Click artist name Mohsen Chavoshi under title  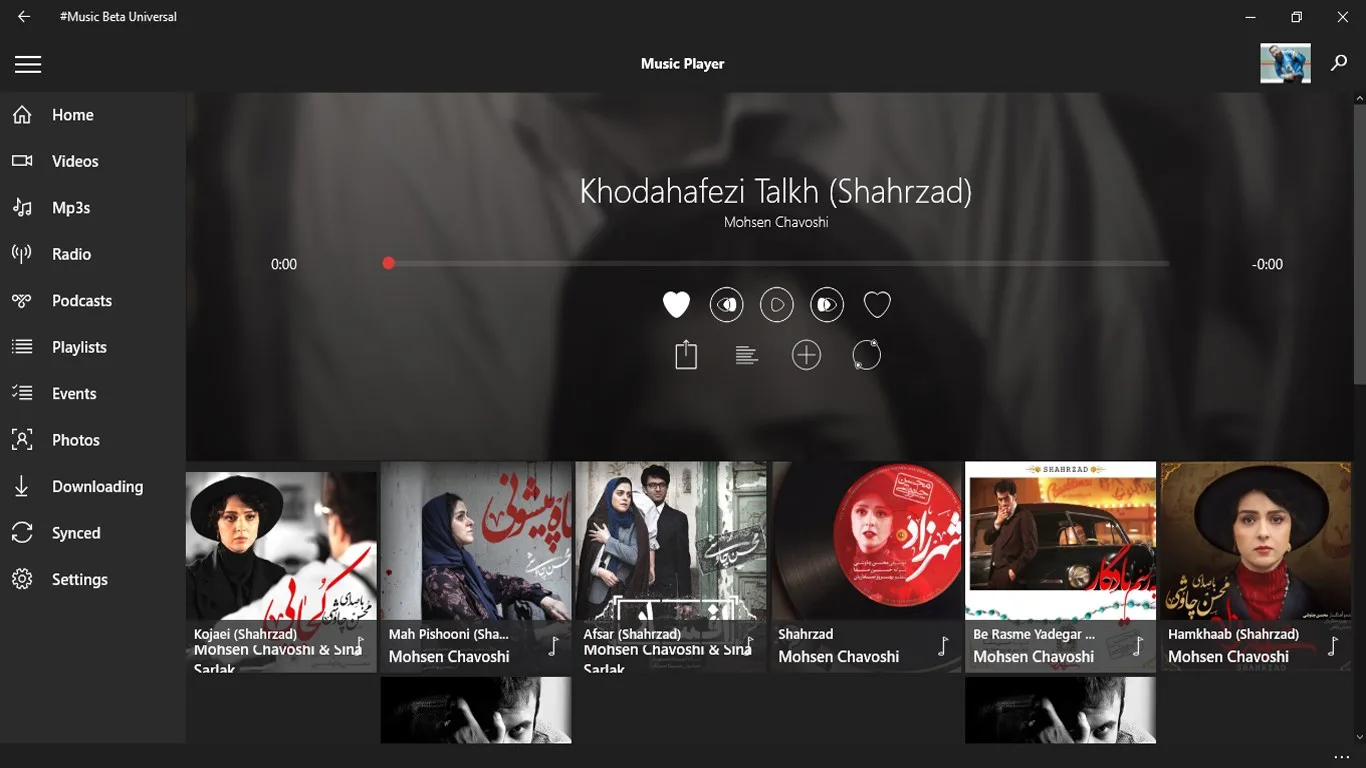pos(776,222)
